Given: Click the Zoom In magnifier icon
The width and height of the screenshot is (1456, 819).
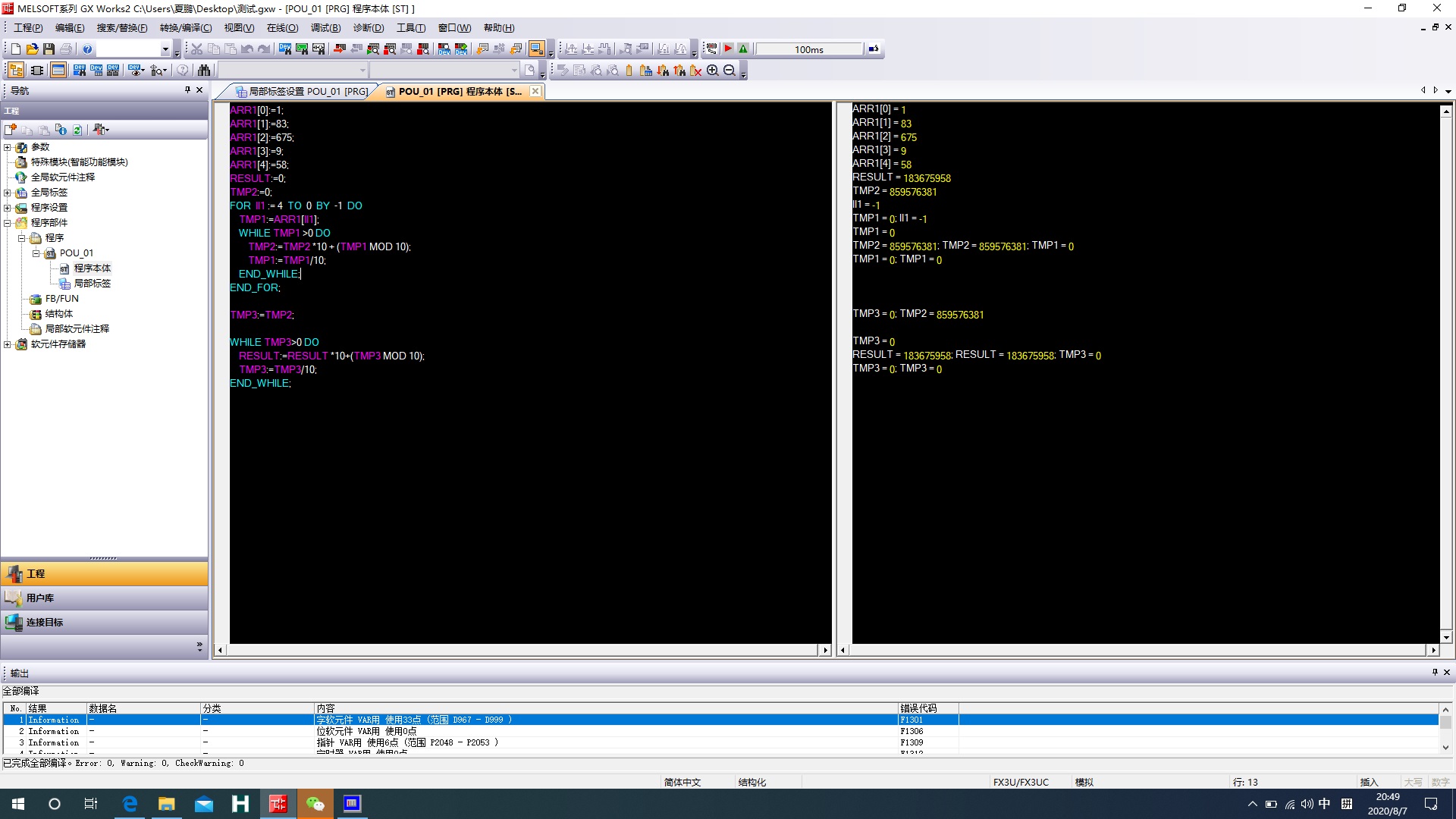Looking at the screenshot, I should click(712, 71).
